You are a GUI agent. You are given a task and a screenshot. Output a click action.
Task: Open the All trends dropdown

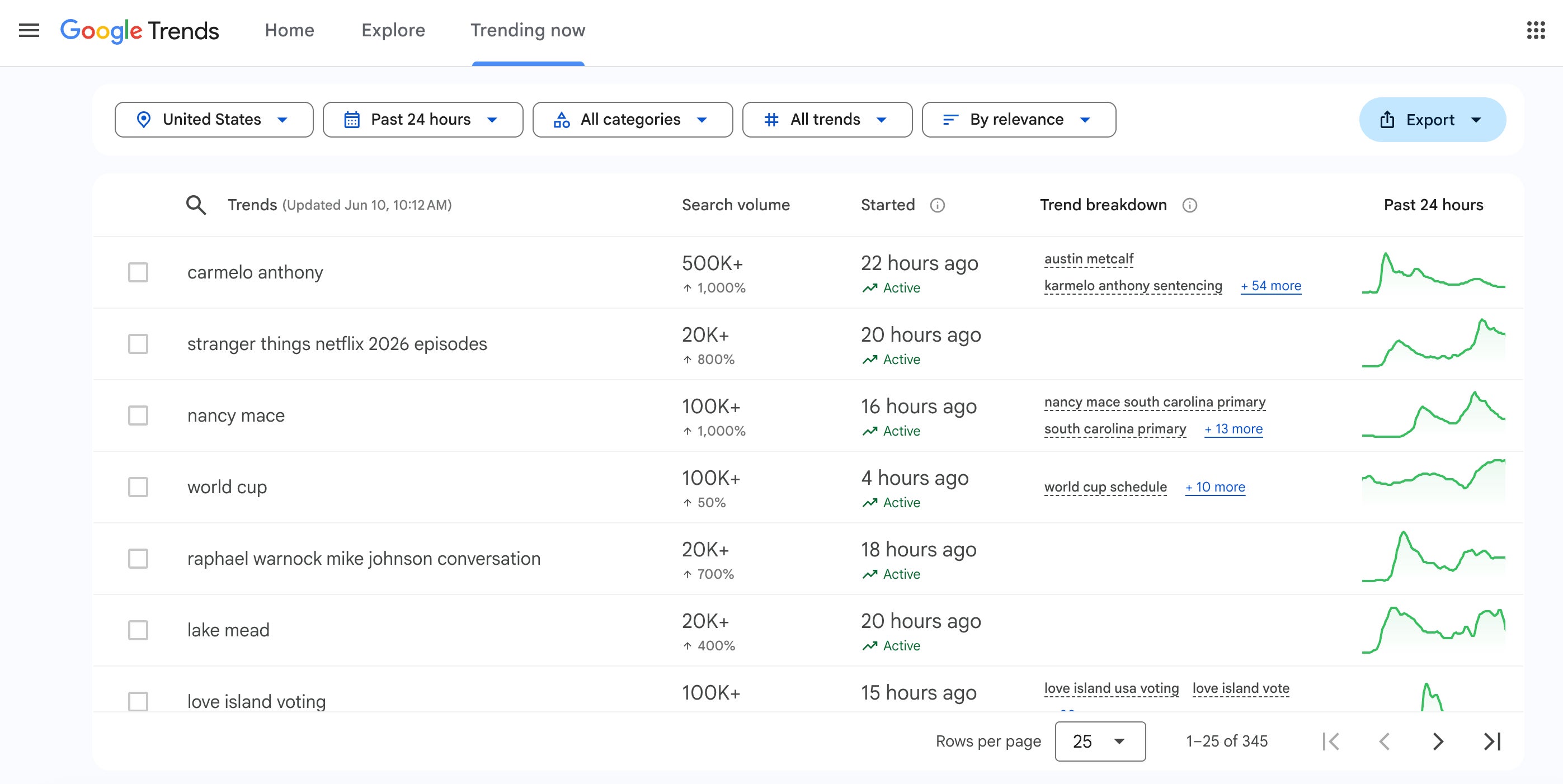(x=827, y=120)
